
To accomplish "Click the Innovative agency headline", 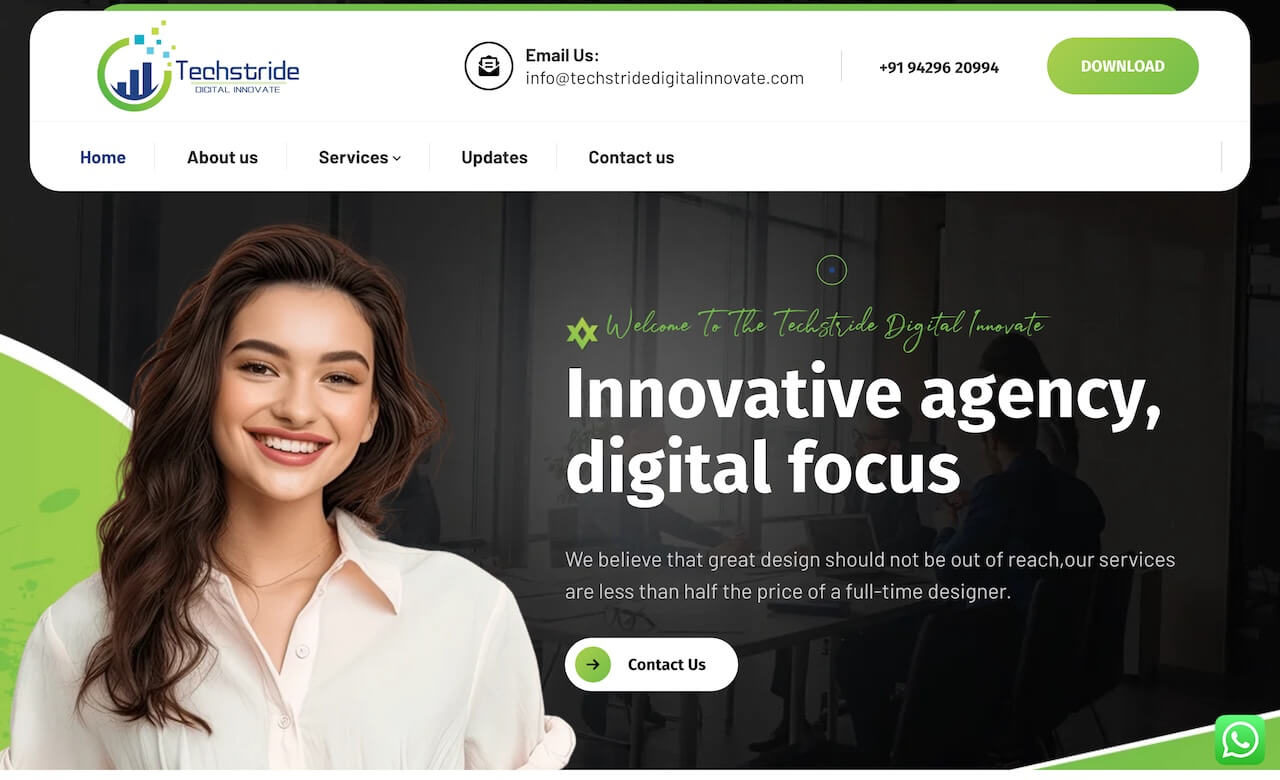I will tap(863, 431).
